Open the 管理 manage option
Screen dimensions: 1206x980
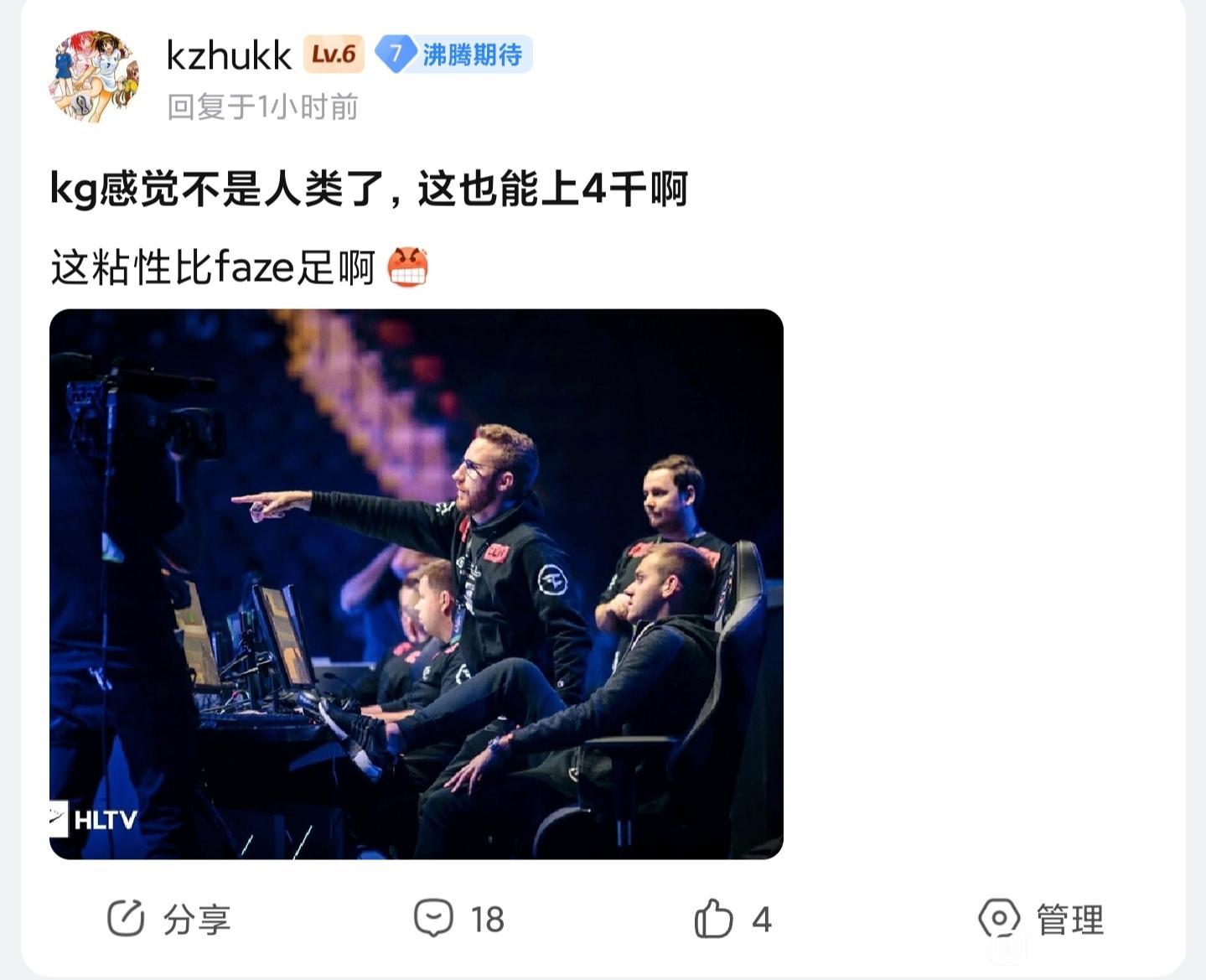pos(1070,920)
